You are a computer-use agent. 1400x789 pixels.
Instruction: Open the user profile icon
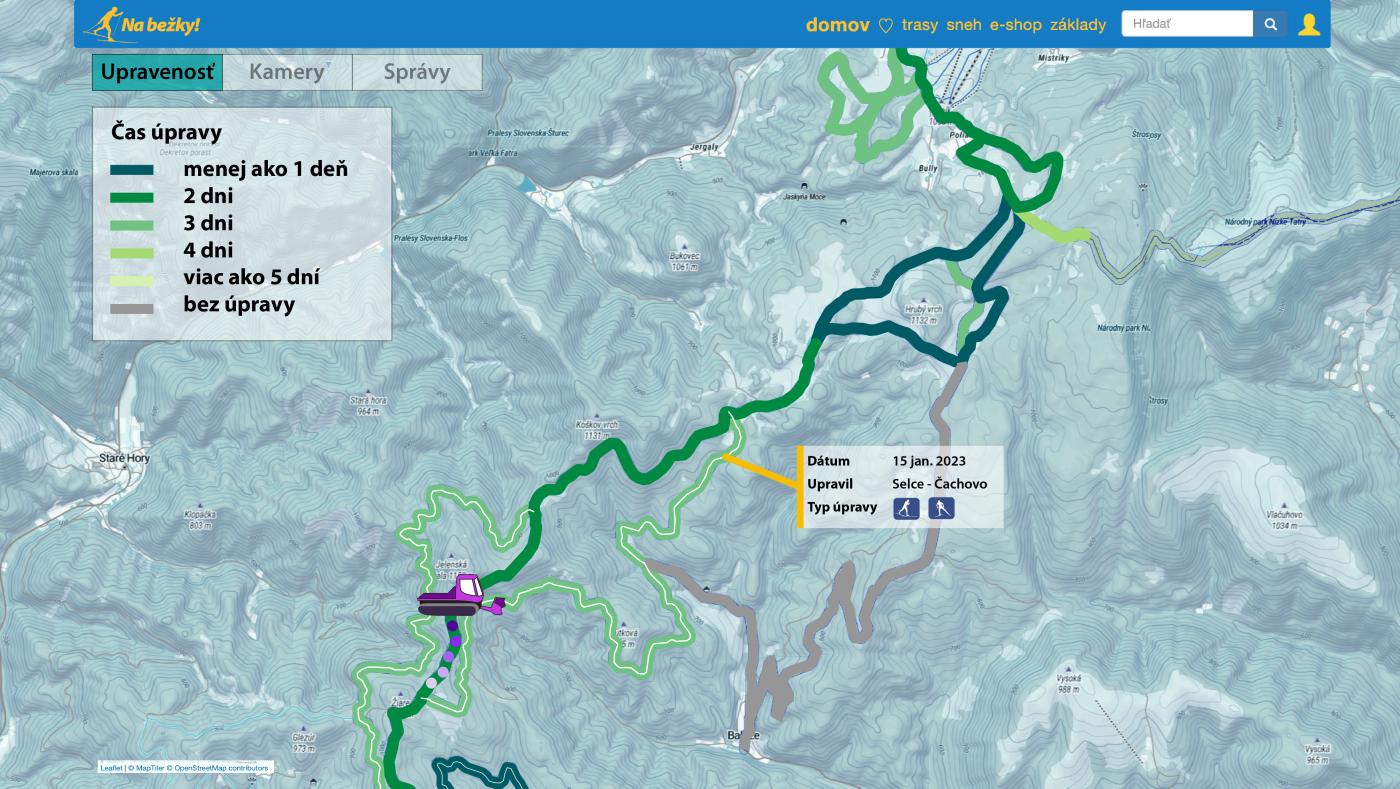click(1309, 24)
